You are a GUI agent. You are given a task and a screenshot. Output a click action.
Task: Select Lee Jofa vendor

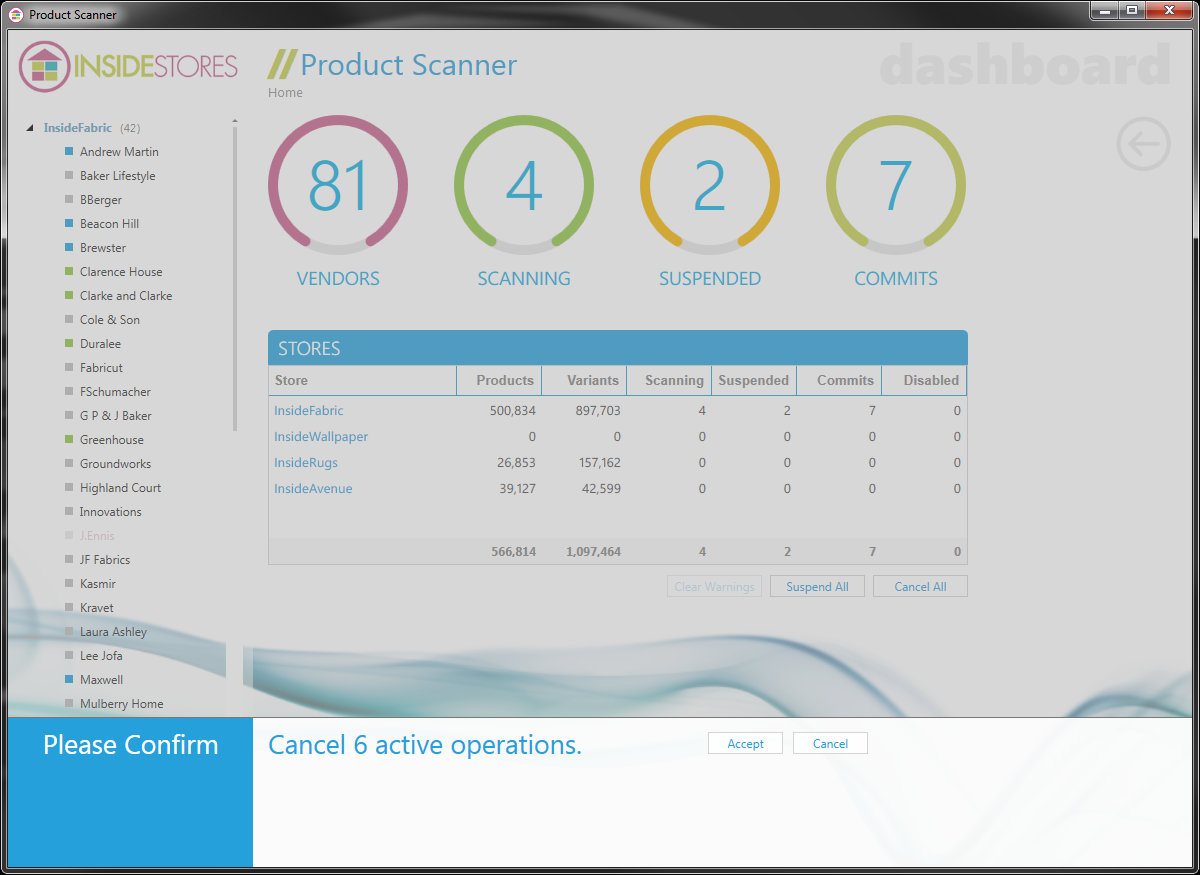tap(101, 656)
